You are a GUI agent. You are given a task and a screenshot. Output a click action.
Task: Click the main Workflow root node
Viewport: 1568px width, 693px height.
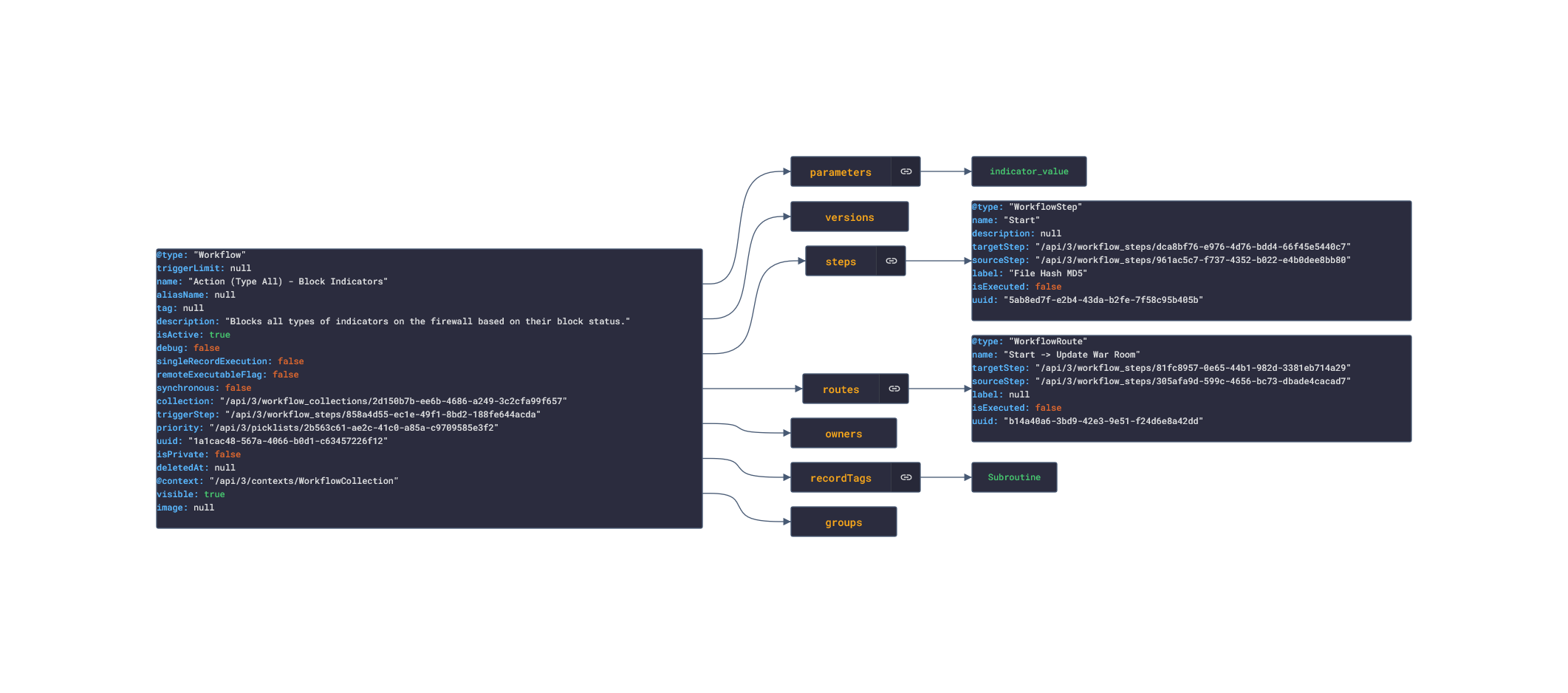click(x=429, y=389)
